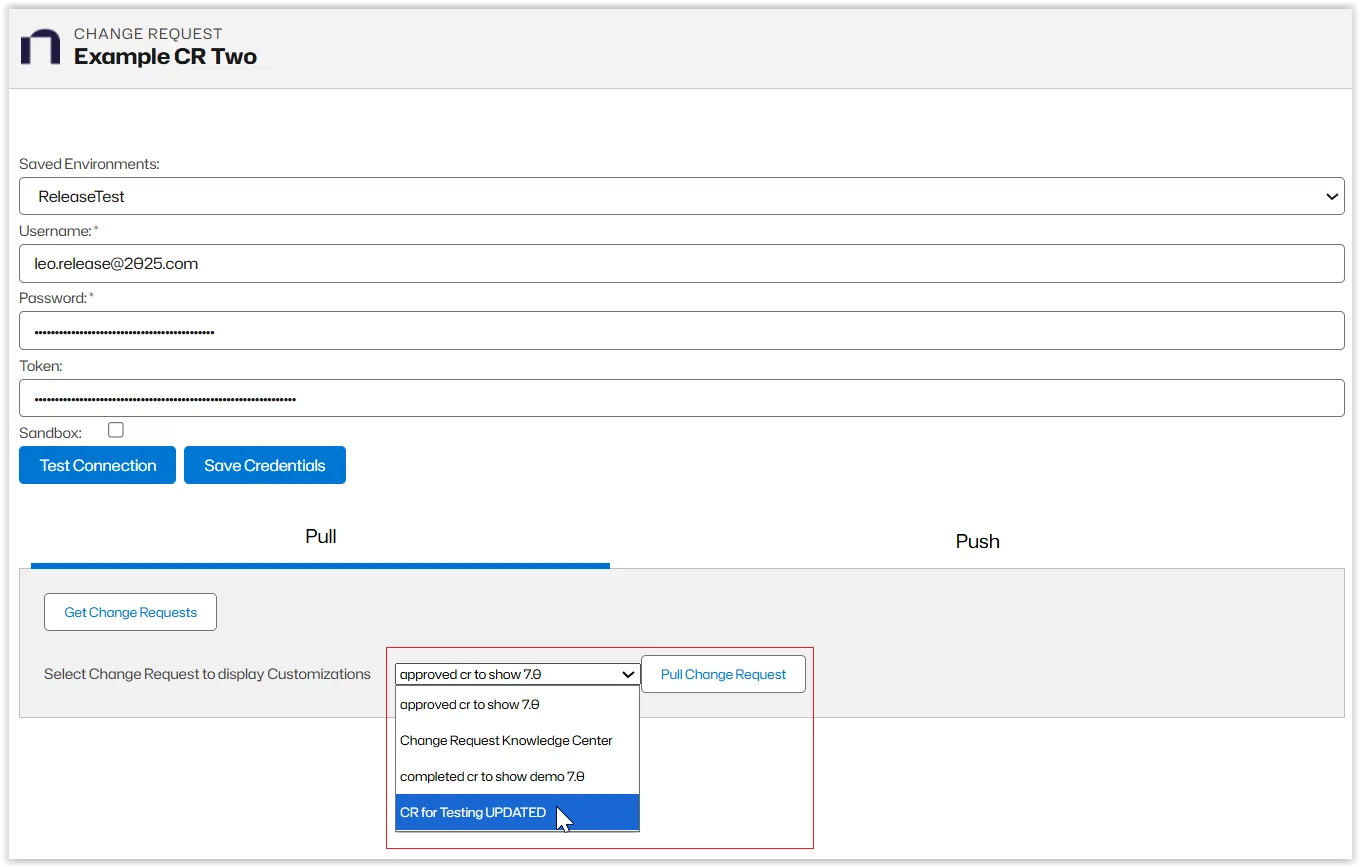The image size is (1360, 867).
Task: Enable the Sandbox checkbox
Action: tap(116, 430)
